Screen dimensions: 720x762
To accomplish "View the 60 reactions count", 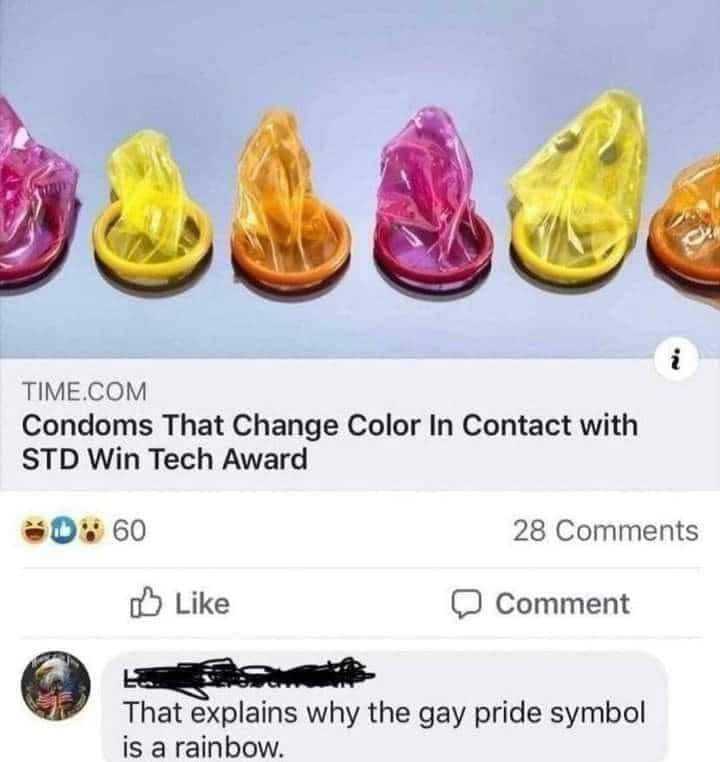I will pyautogui.click(x=129, y=530).
